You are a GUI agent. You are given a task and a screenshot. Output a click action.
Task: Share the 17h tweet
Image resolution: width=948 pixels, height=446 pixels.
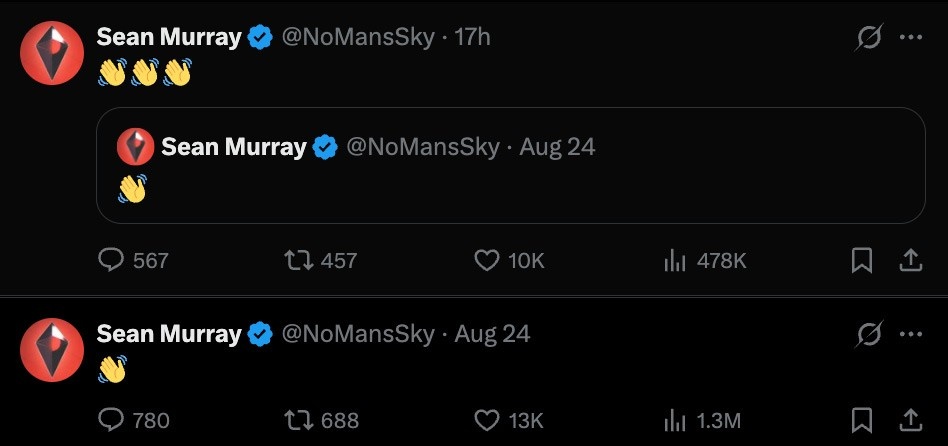910,261
